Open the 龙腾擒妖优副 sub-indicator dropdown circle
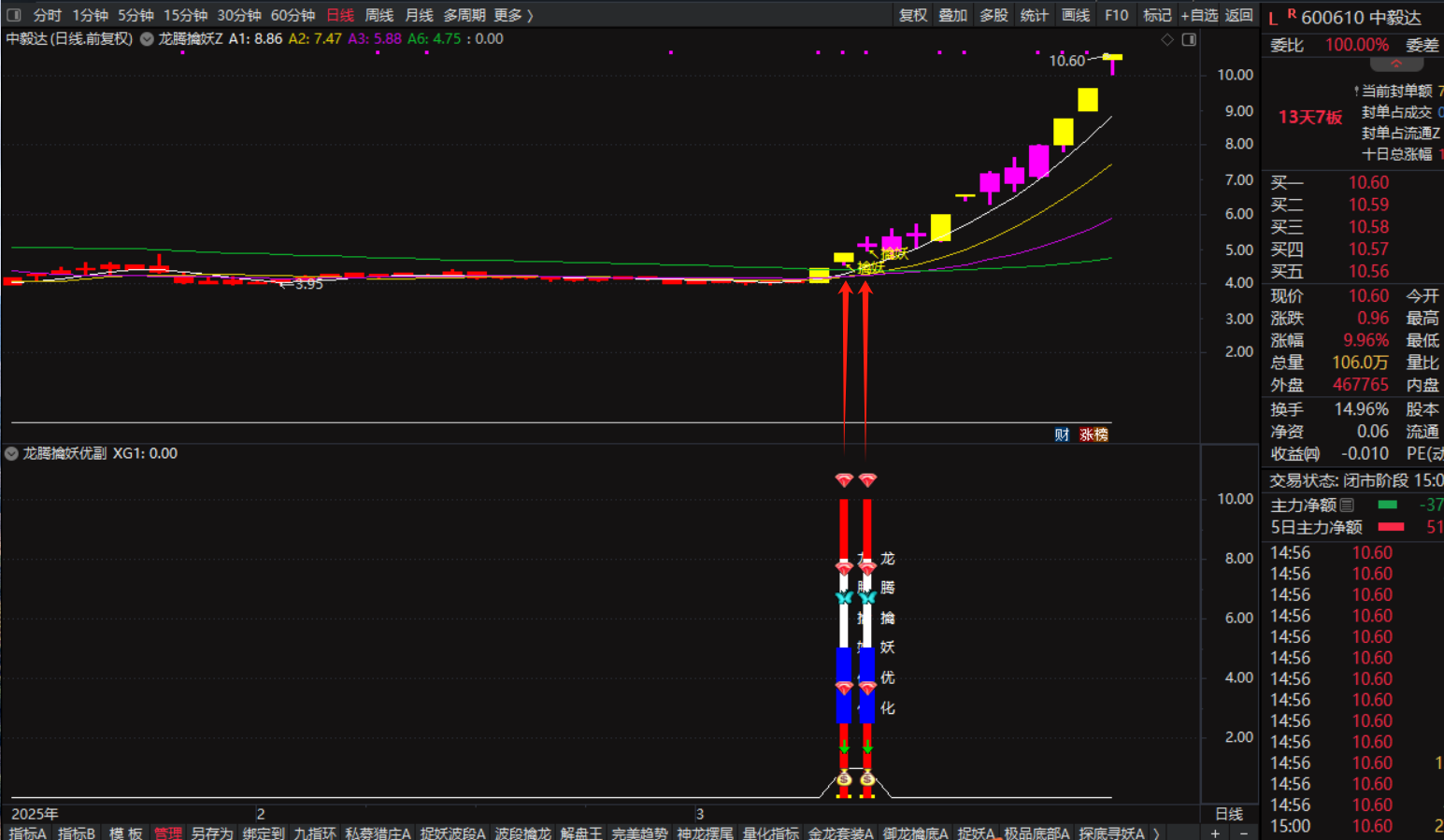The height and width of the screenshot is (840, 1444). 11,453
